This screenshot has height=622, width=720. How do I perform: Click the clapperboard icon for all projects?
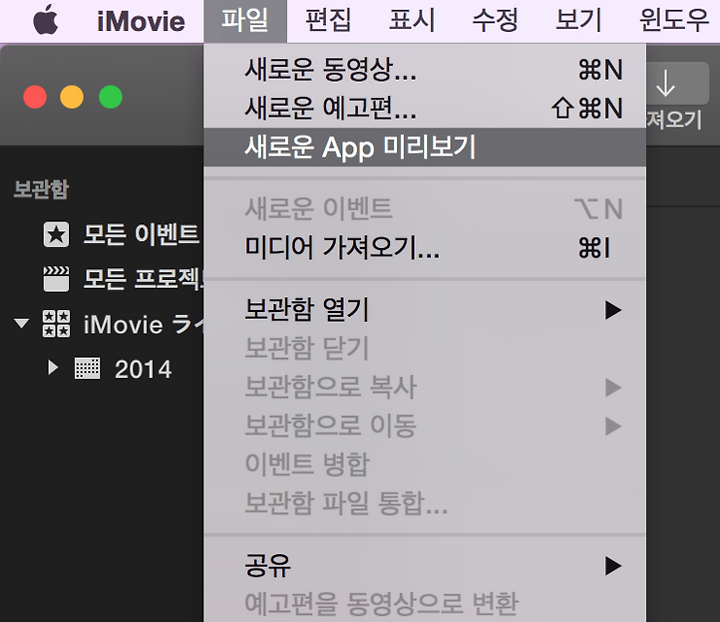click(56, 279)
